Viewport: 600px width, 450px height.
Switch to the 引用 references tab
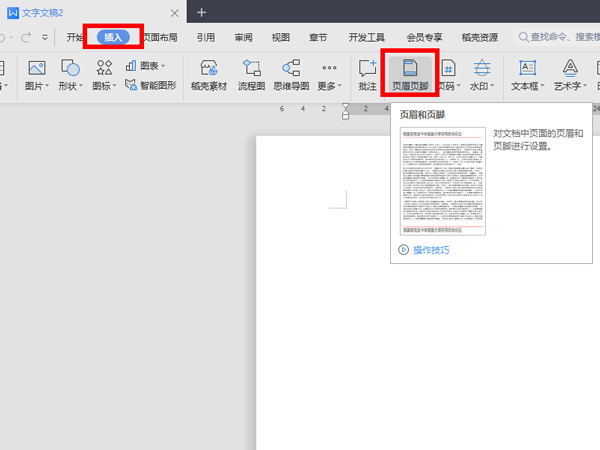205,37
